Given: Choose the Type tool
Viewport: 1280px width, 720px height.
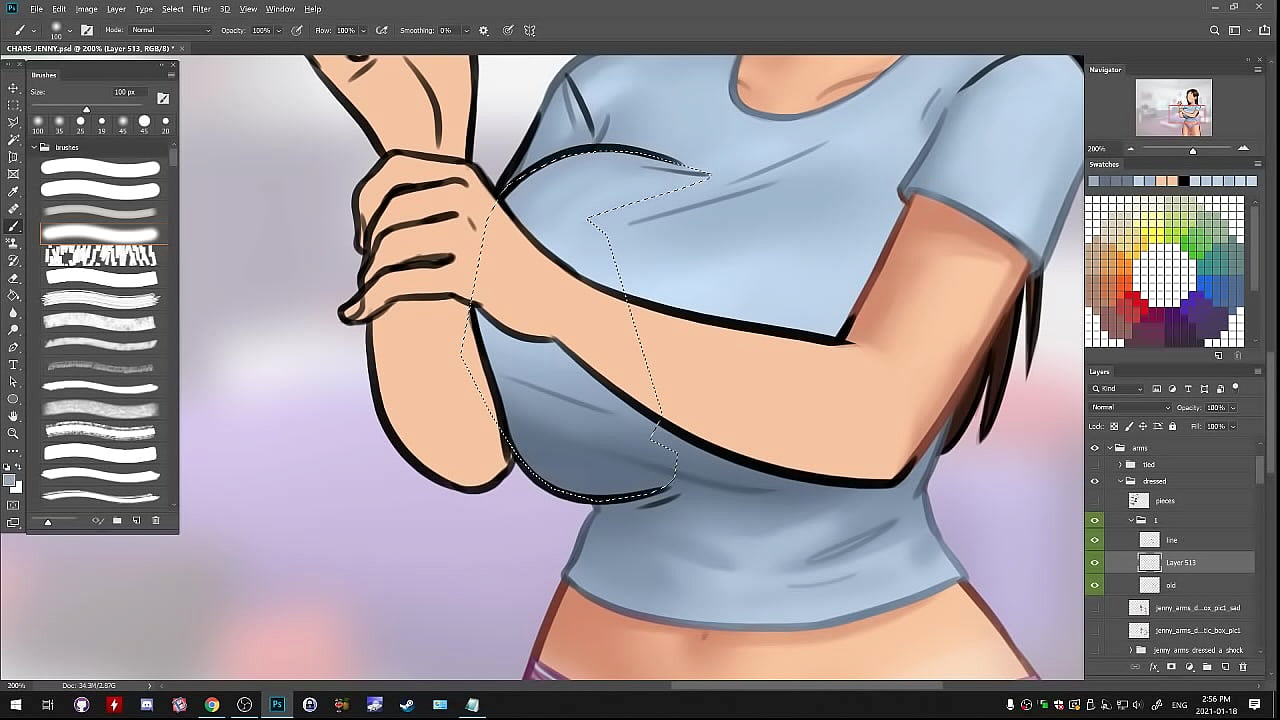Looking at the screenshot, I should tap(13, 364).
